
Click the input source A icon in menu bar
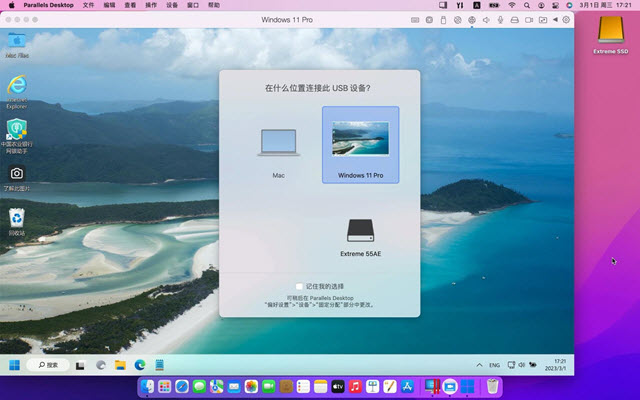click(476, 5)
